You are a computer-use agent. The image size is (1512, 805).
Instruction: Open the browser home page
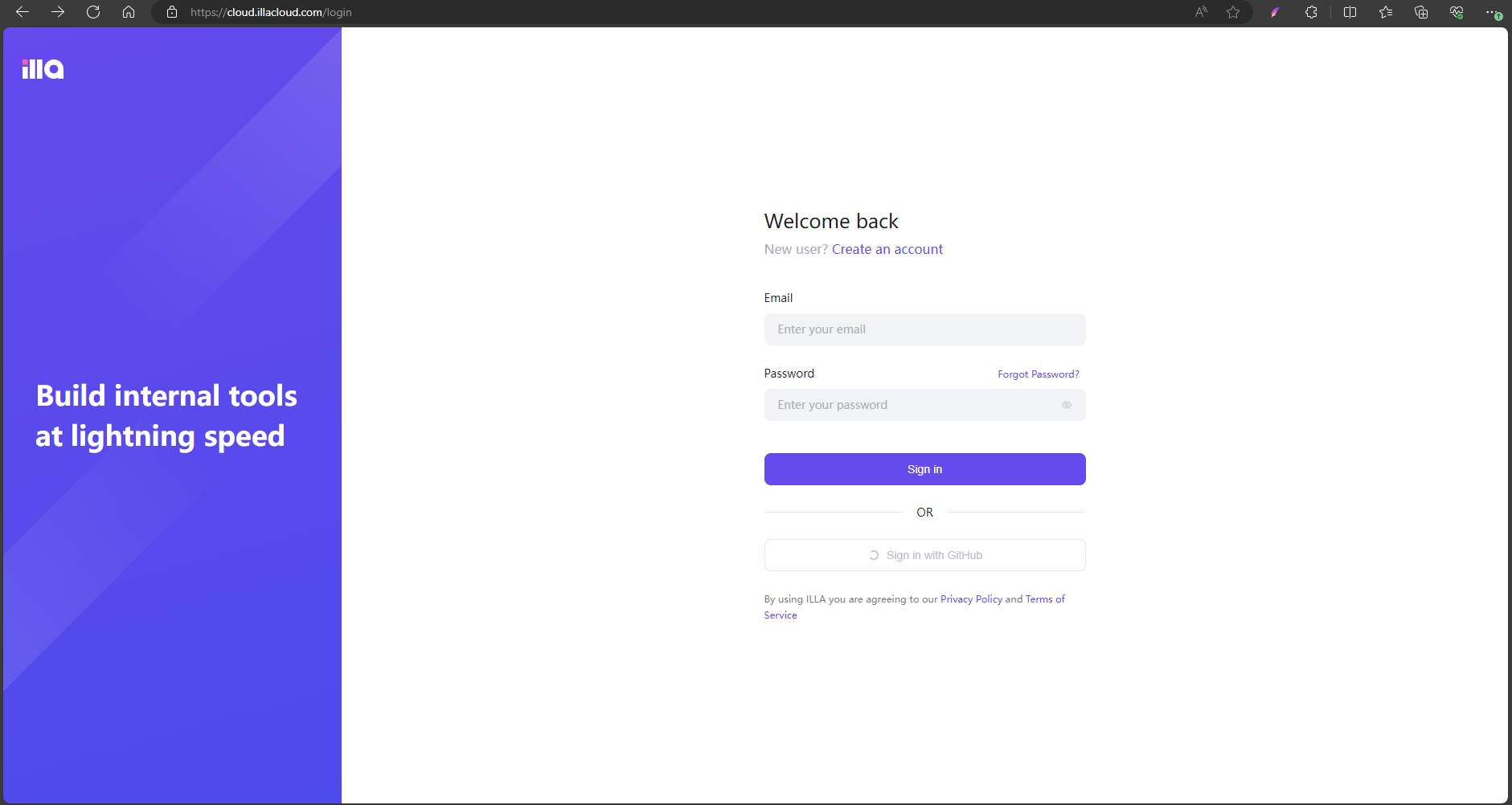(x=129, y=12)
